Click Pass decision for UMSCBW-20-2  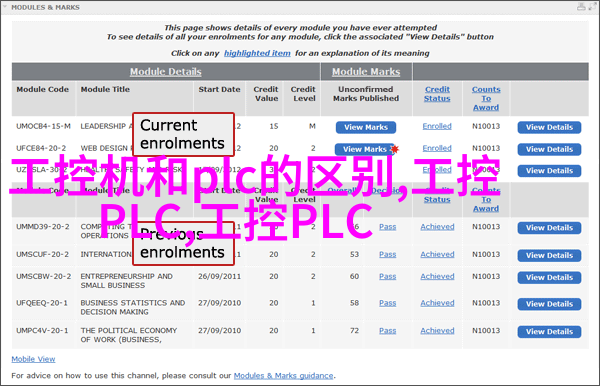388,276
